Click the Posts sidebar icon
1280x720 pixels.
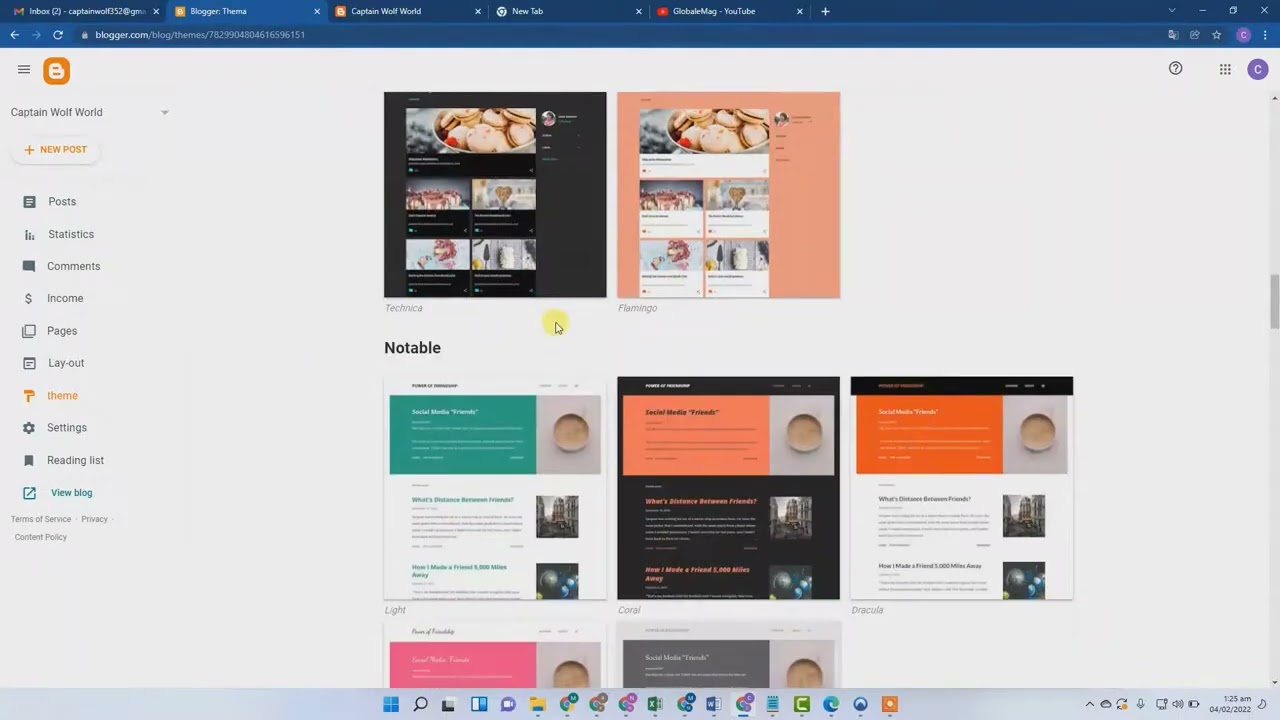(x=29, y=202)
